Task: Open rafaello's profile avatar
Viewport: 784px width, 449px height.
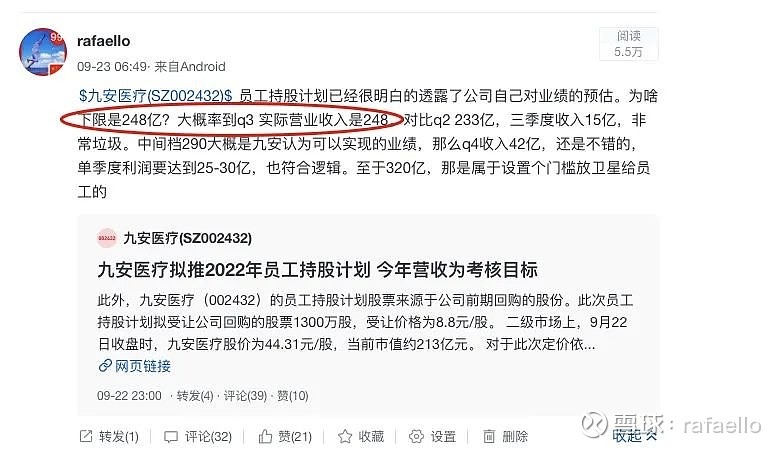Action: click(x=43, y=52)
